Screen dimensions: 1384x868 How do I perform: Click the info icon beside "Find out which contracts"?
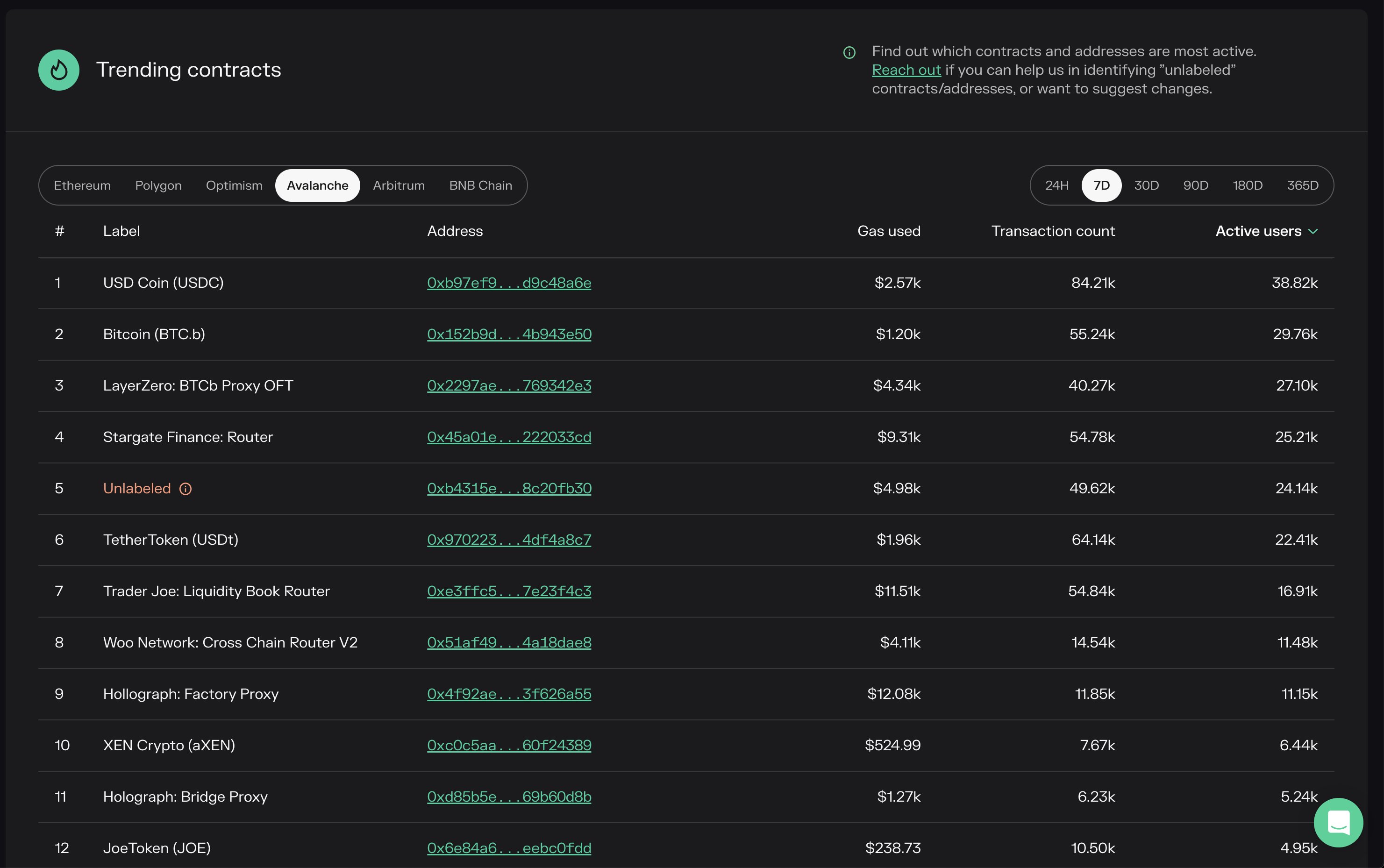click(849, 52)
